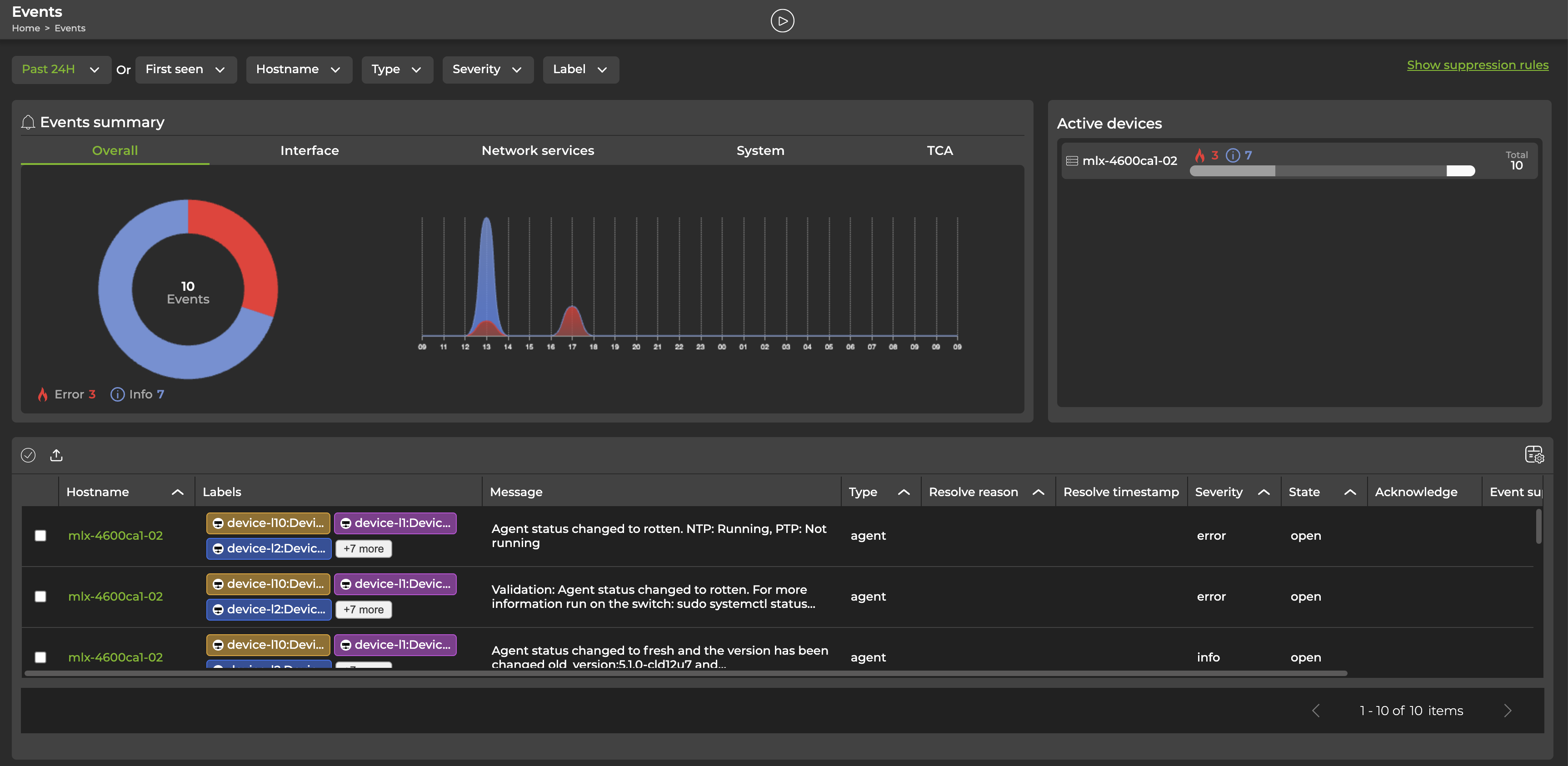Open the Severity filter dropdown
The height and width of the screenshot is (766, 1568).
point(487,70)
